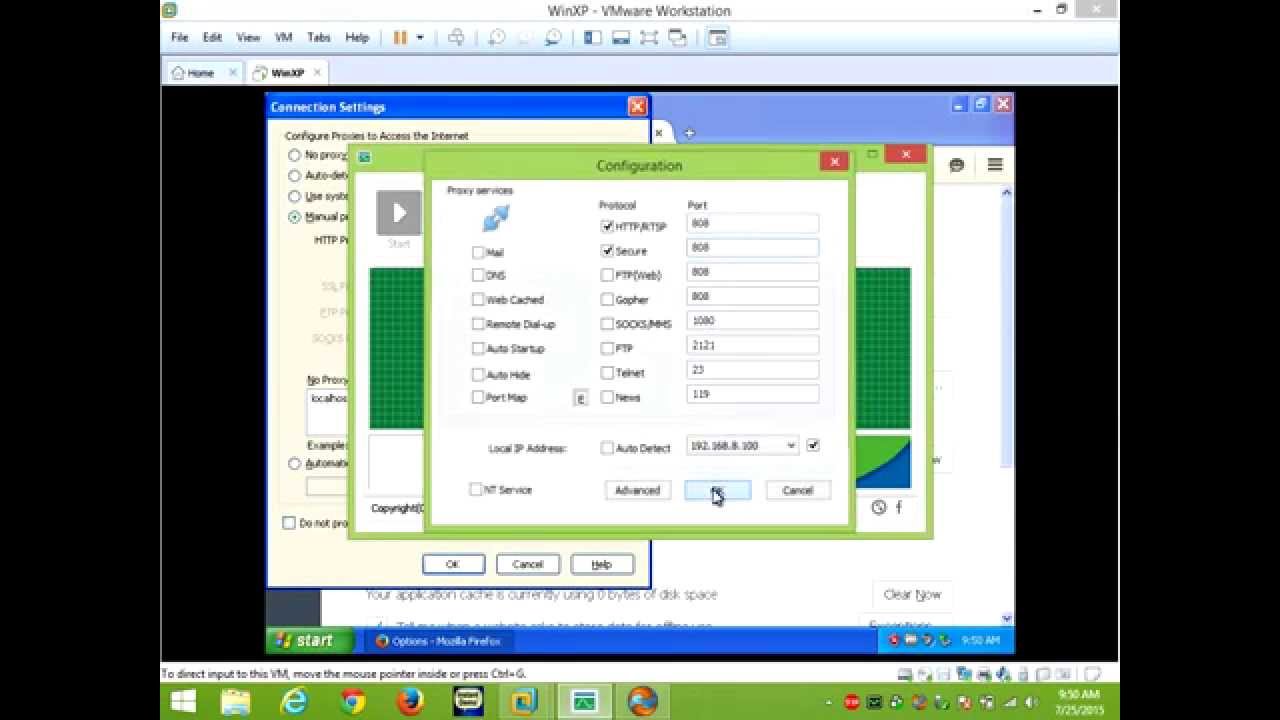This screenshot has width=1280, height=720.
Task: Click the Options - Mozilla Firefox taskbar item
Action: coord(439,641)
